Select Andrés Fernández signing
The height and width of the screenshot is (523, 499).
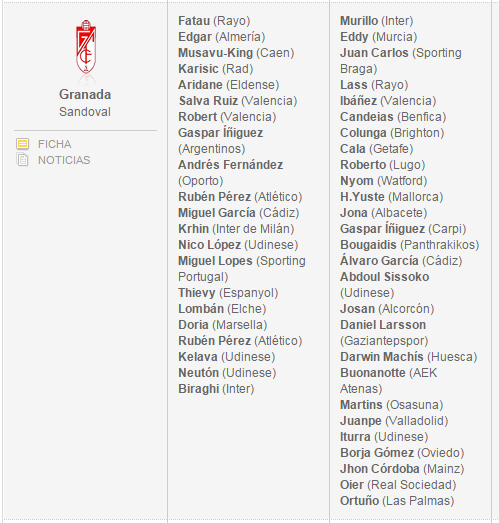click(x=230, y=165)
